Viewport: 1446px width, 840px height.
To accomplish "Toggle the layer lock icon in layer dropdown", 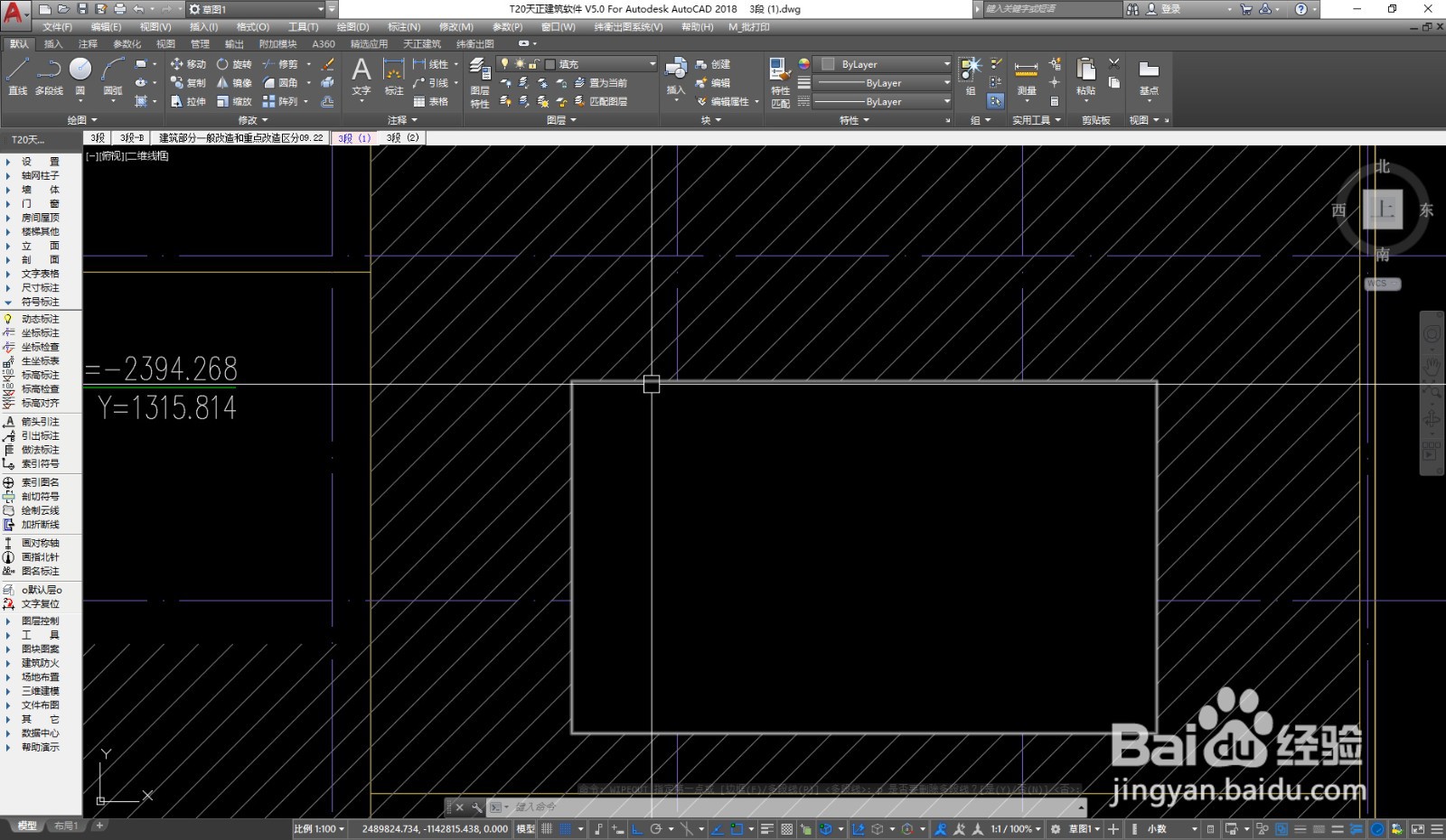I will [534, 64].
